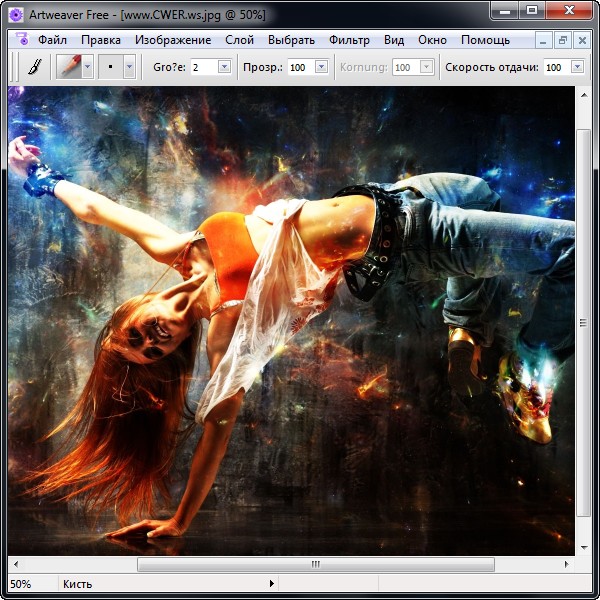Image resolution: width=600 pixels, height=600 pixels.
Task: Open the Слой menu
Action: click(240, 40)
